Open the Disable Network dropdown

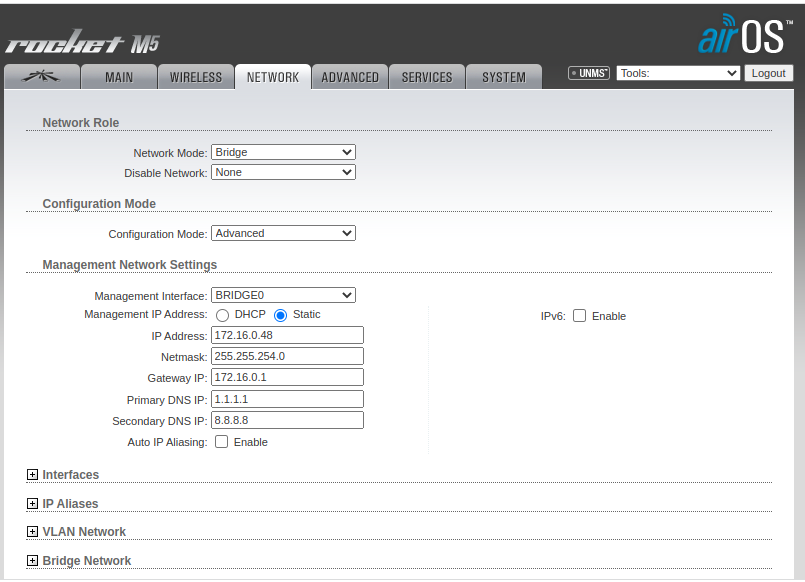tap(283, 172)
